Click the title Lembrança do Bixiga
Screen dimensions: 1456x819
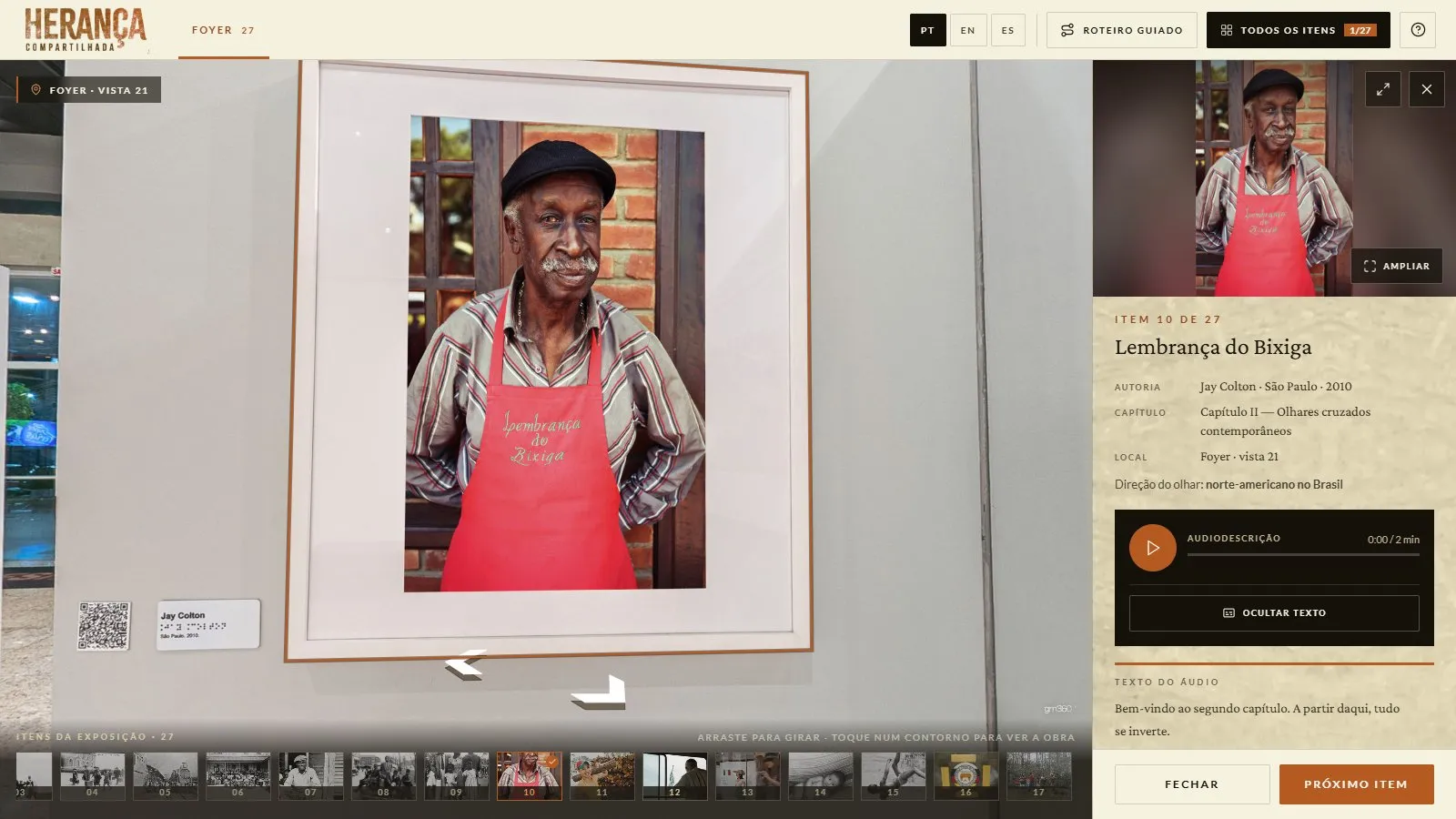click(1213, 347)
